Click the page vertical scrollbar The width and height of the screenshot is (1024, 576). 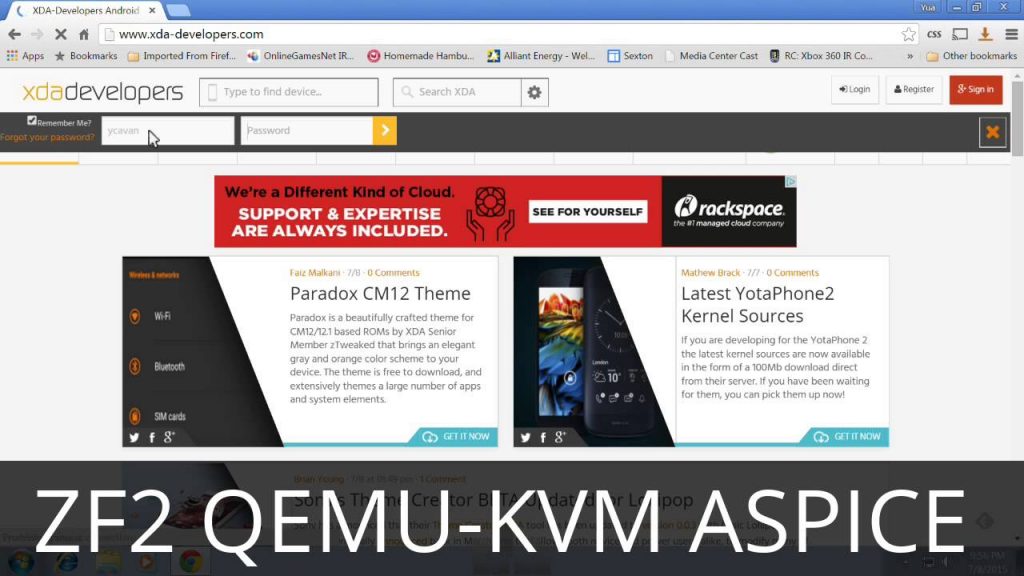pyautogui.click(x=1017, y=300)
